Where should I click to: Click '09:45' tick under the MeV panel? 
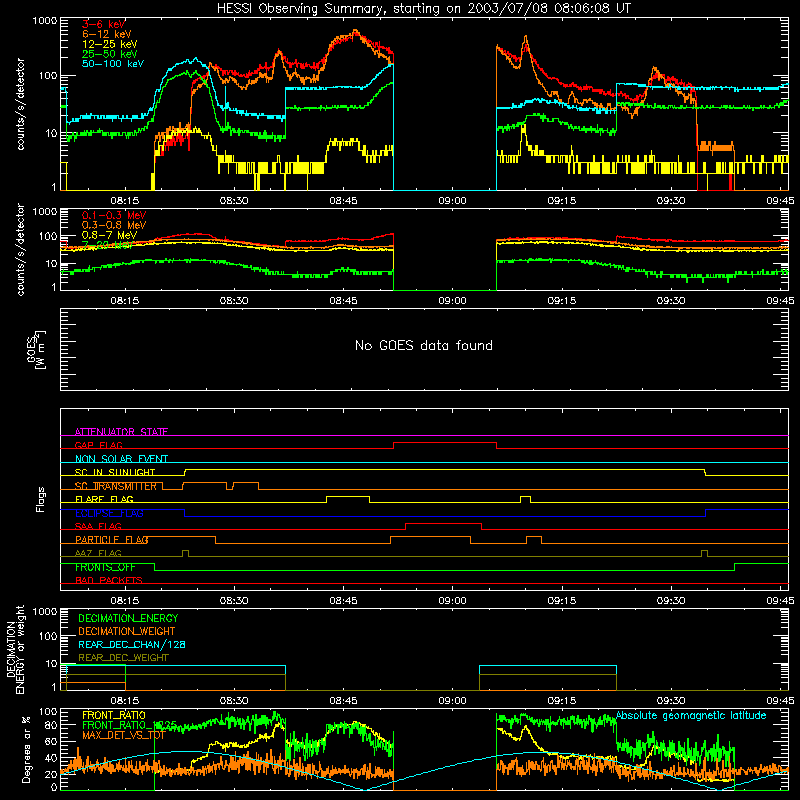pos(780,301)
